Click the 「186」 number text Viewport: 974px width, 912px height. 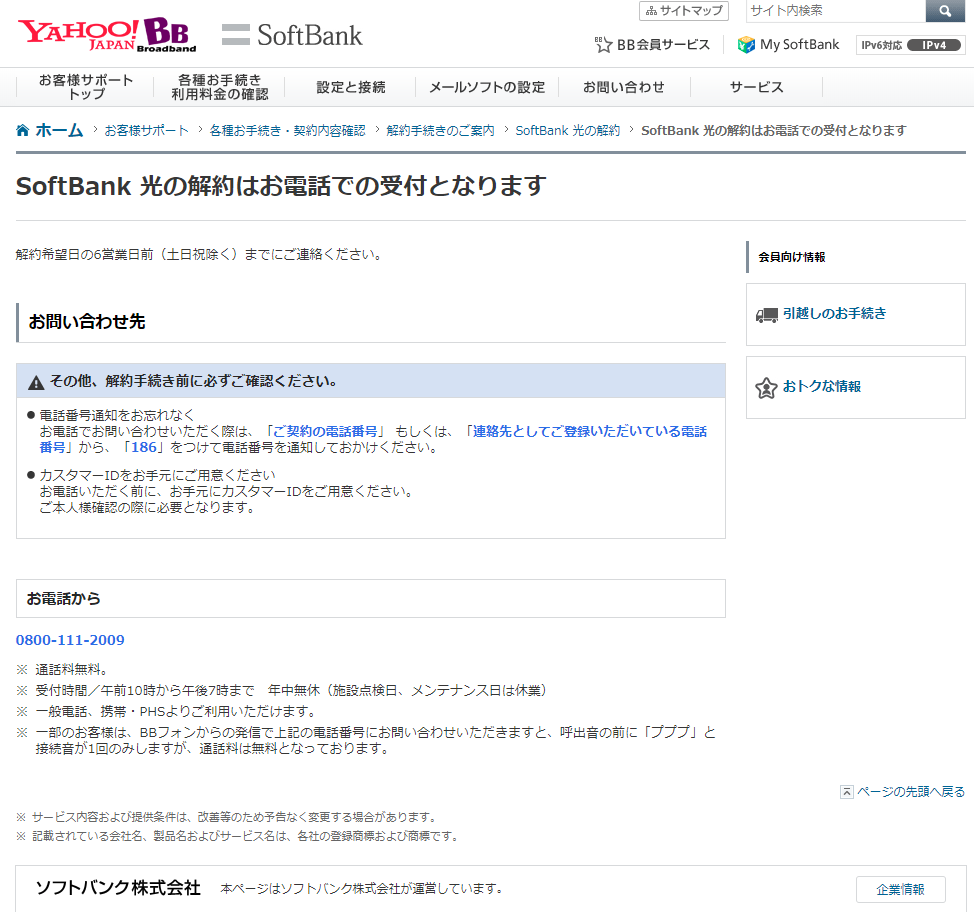(143, 447)
